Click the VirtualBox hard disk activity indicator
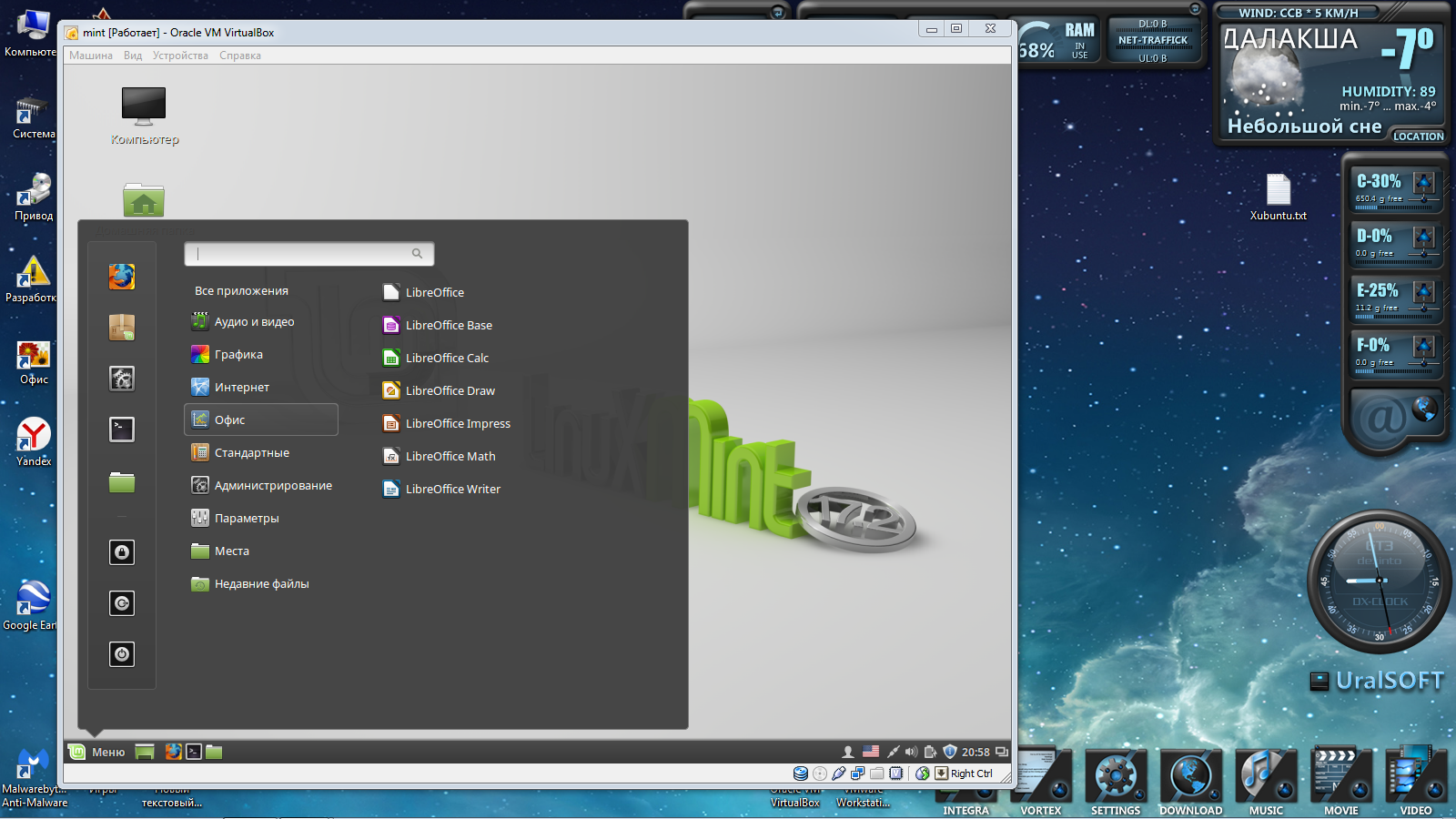This screenshot has height=819, width=1456. click(801, 773)
